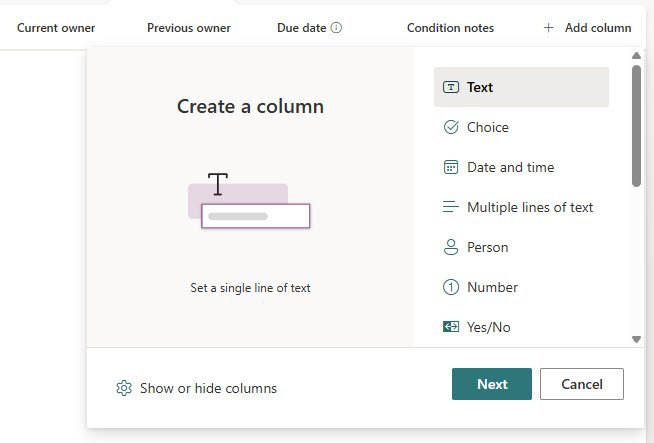The image size is (654, 443).
Task: Click the Due date info icon
Action: pos(336,28)
